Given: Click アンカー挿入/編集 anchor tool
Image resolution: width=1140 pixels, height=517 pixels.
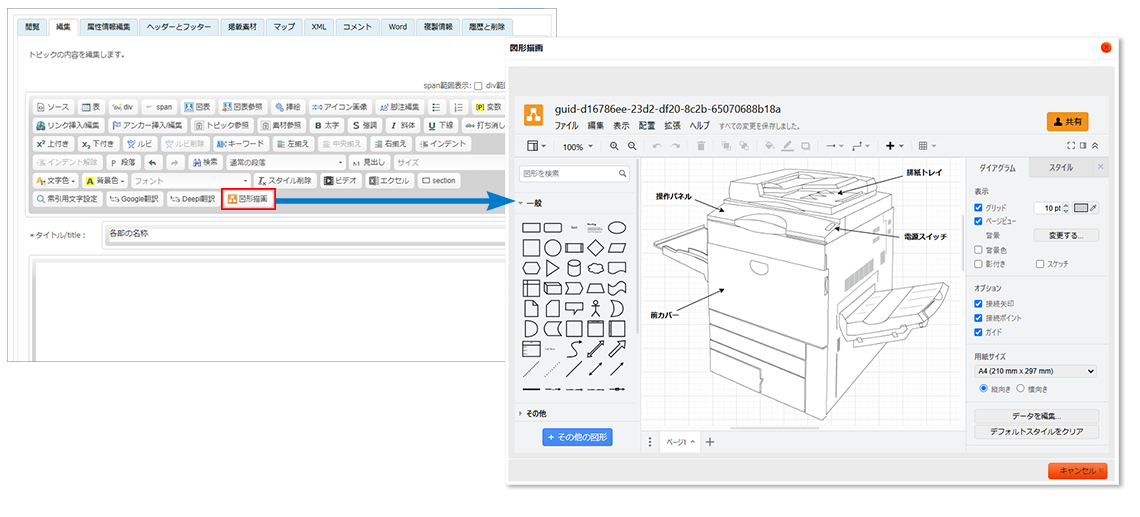Looking at the screenshot, I should tap(148, 125).
